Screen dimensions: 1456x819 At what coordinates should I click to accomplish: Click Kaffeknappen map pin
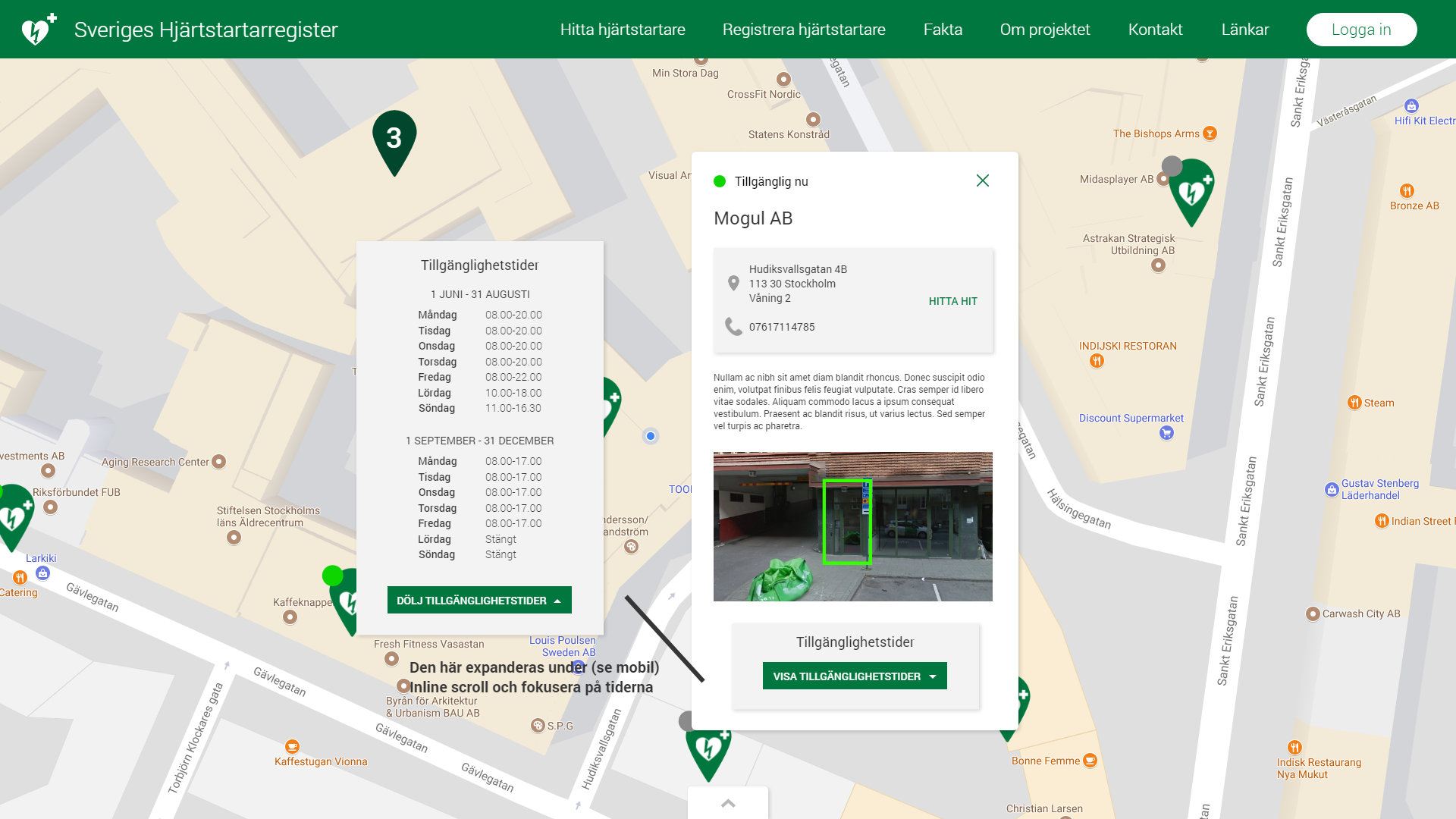(x=290, y=617)
